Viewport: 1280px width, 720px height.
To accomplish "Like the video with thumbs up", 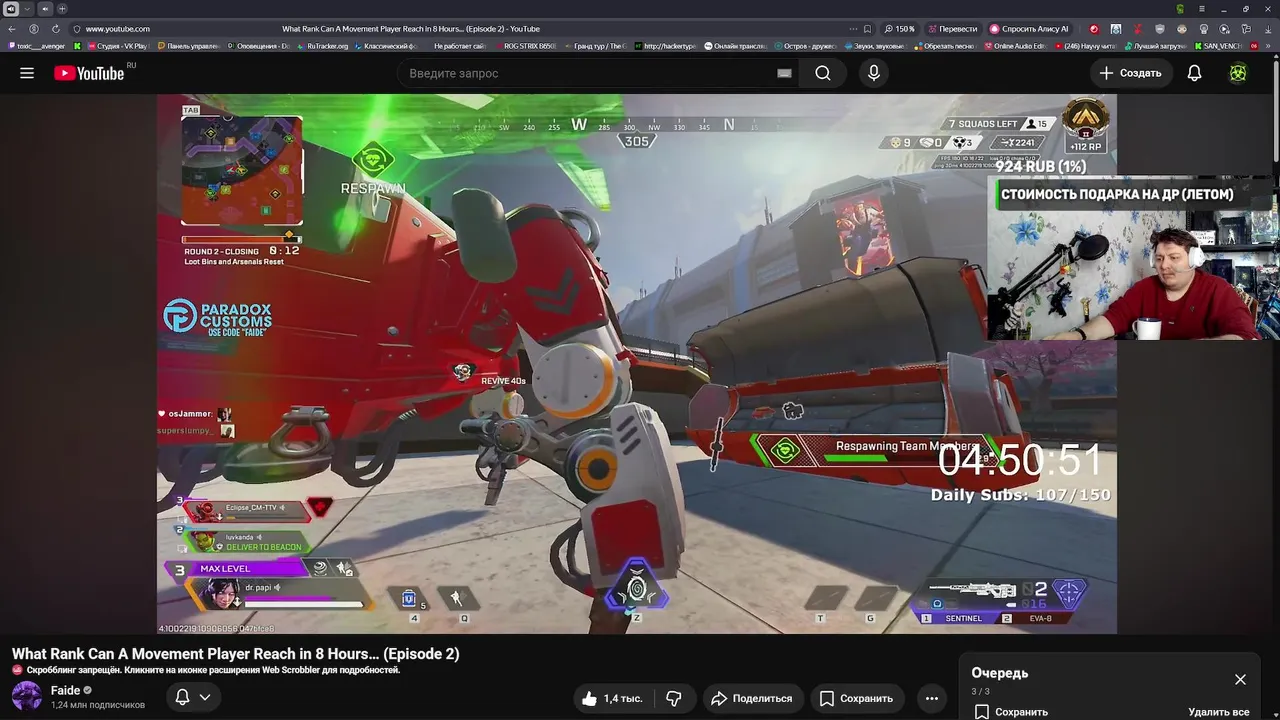I will tap(612, 698).
